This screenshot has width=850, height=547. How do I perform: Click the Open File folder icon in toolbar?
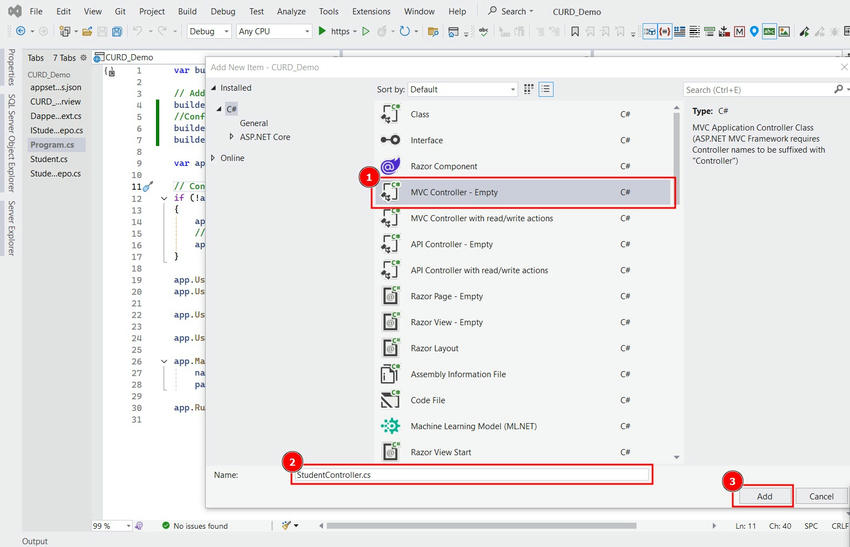coord(87,31)
